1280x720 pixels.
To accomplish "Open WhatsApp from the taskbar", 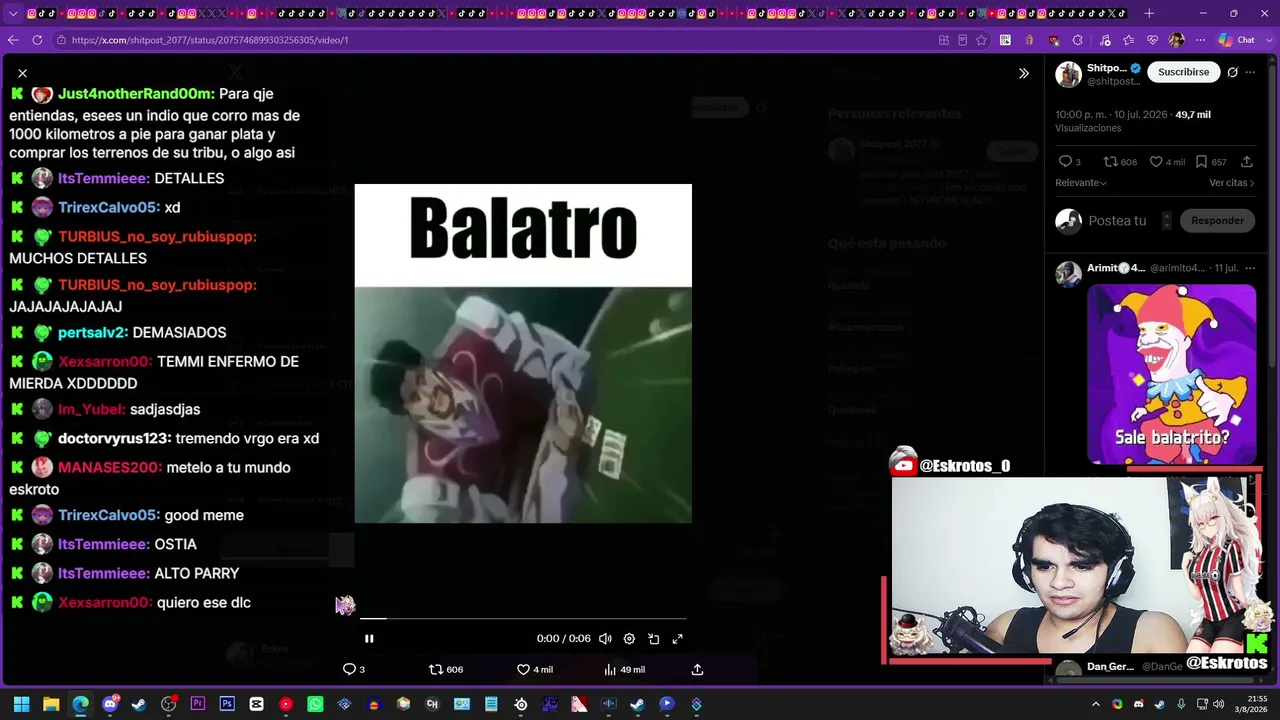I will point(315,704).
